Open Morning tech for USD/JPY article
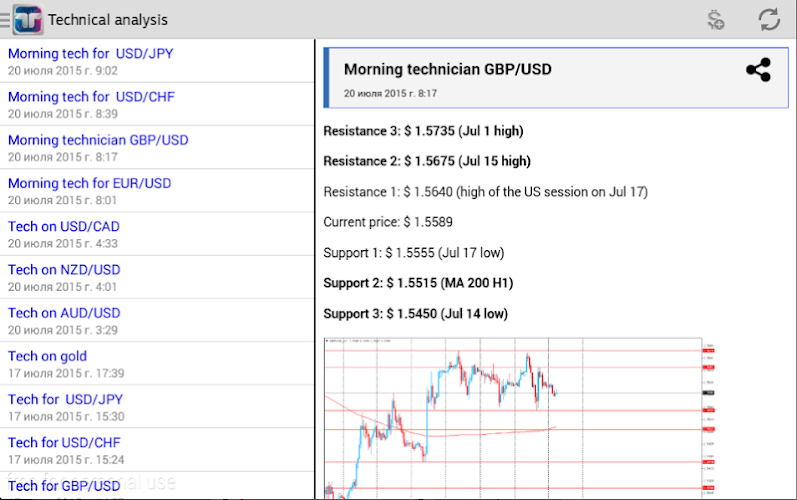Viewport: 797px width, 500px height. point(157,60)
